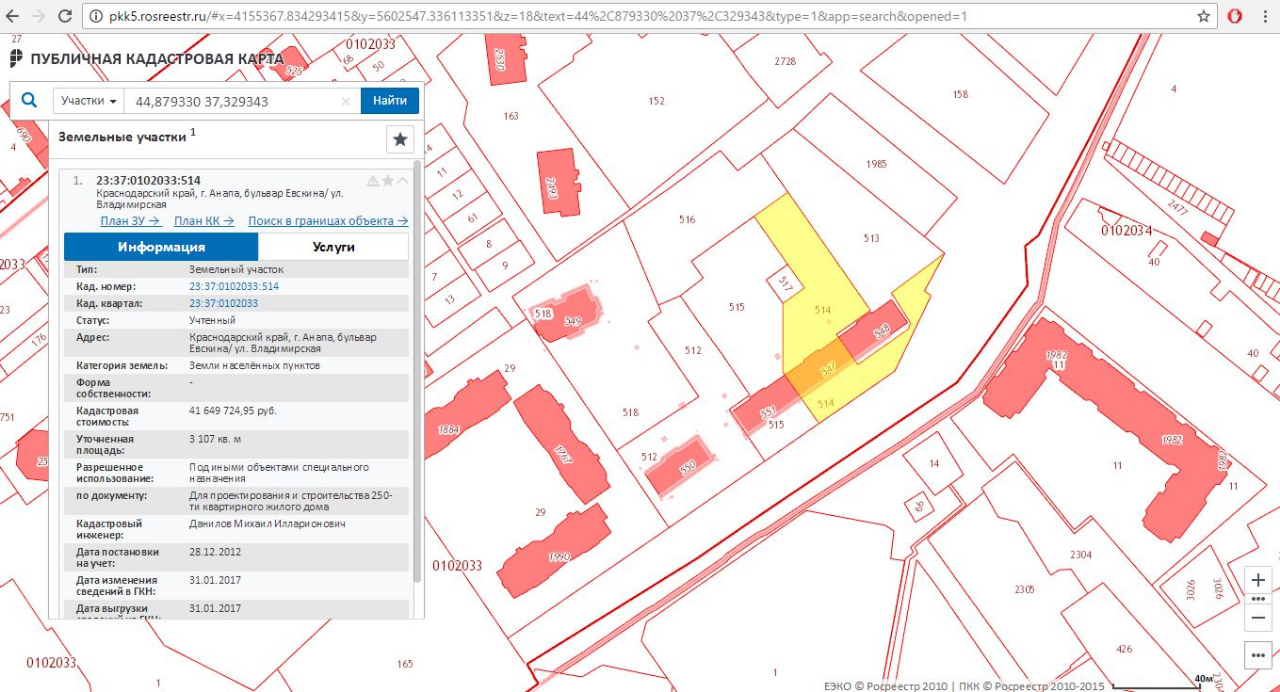Viewport: 1280px width, 692px height.
Task: Zoom in the map with plus button
Action: pyautogui.click(x=1258, y=581)
